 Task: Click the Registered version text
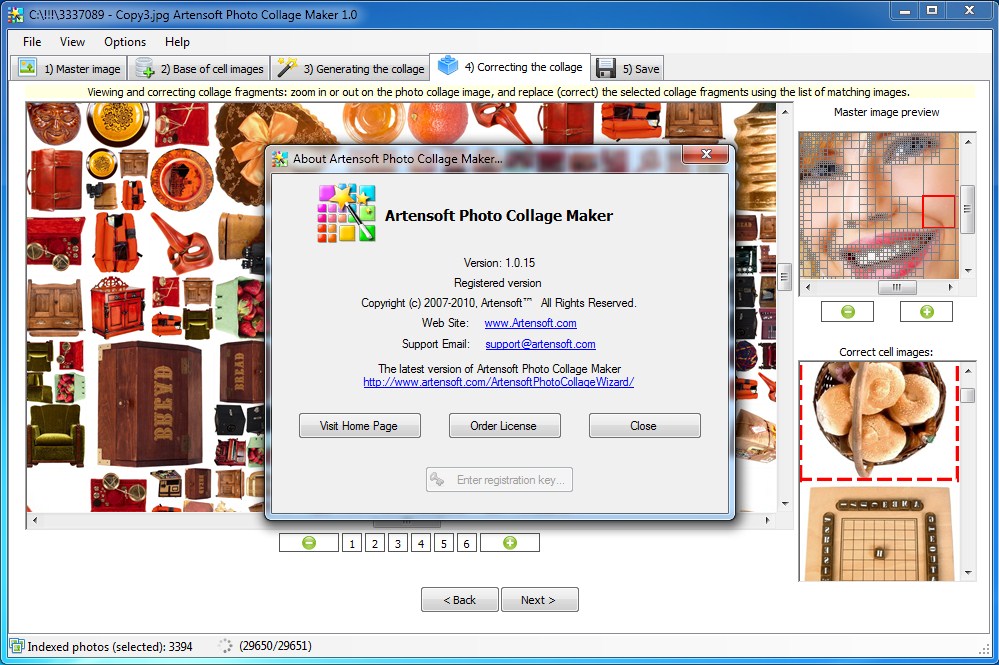pyautogui.click(x=498, y=283)
